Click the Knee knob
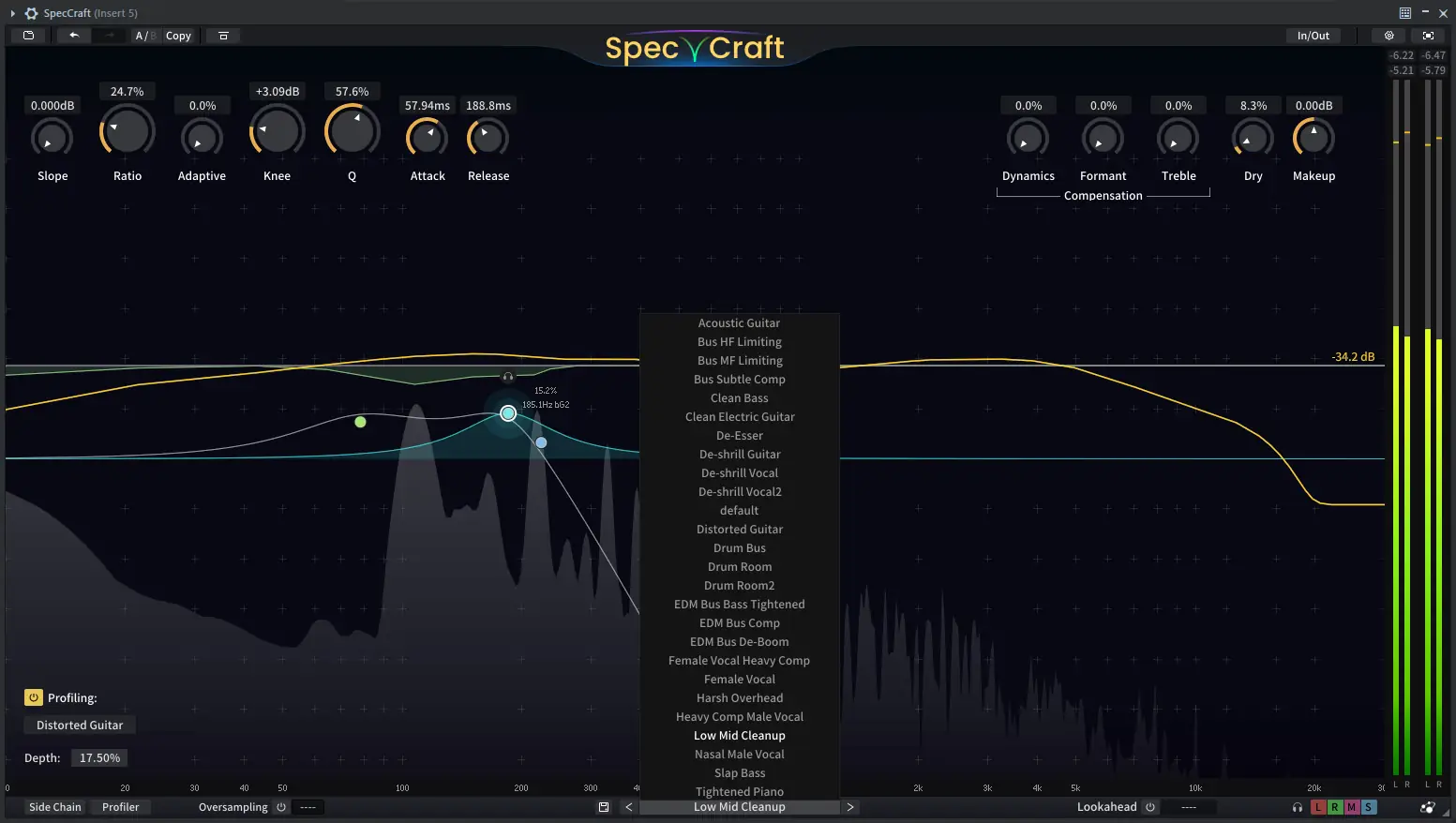This screenshot has width=1456, height=823. point(278,131)
